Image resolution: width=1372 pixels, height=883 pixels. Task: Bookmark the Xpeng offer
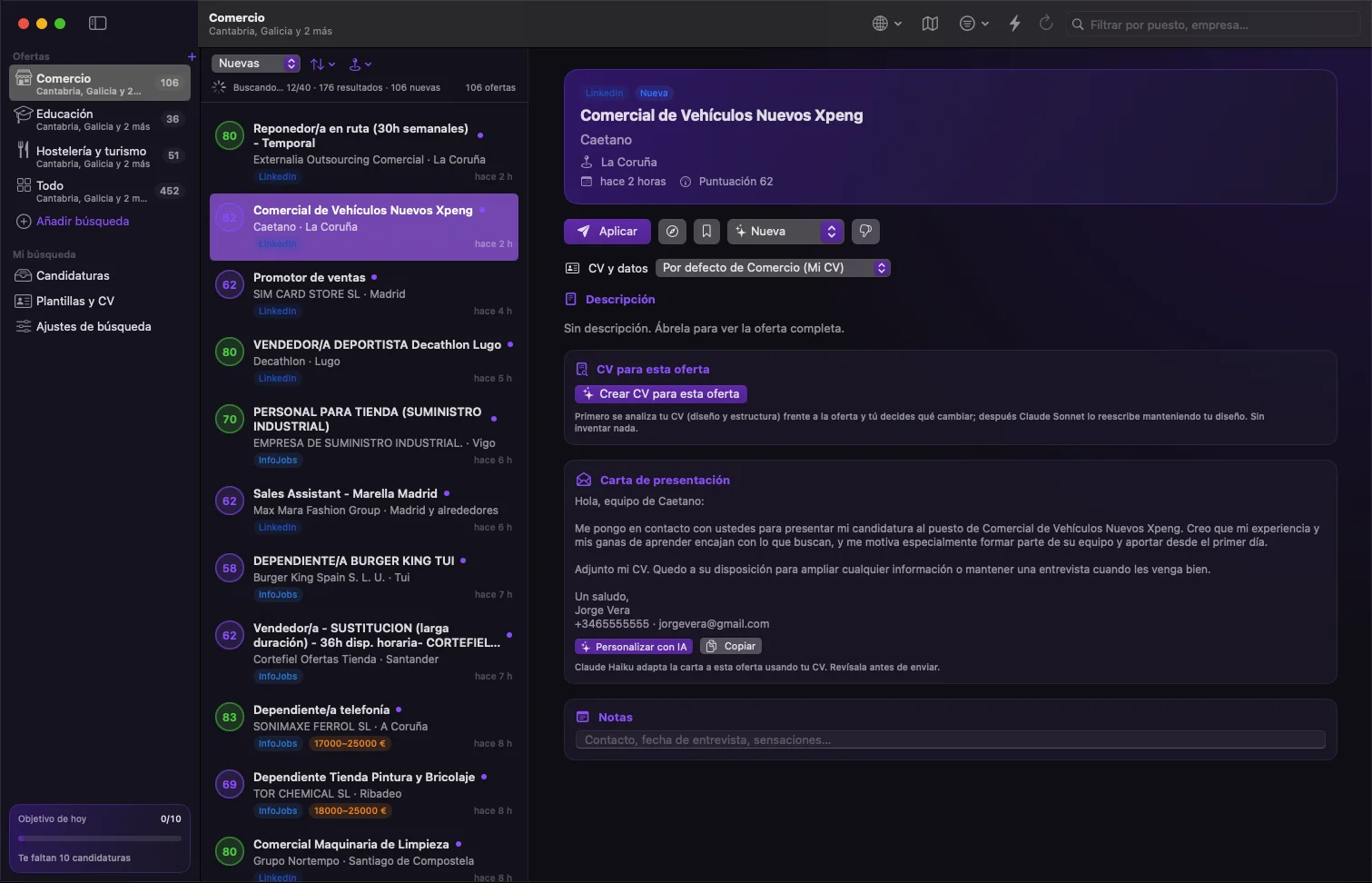(x=706, y=232)
